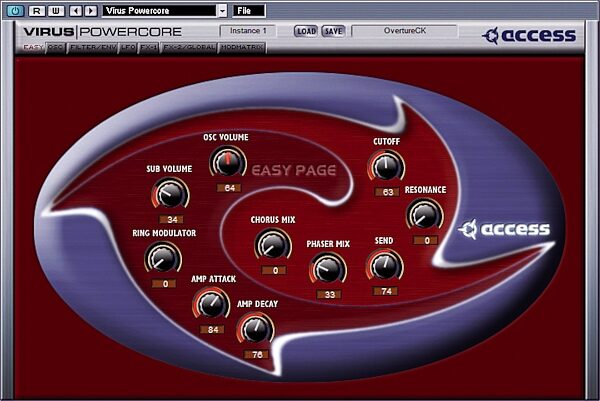
Task: Click the SUB VOLUME knob
Action: coord(170,194)
